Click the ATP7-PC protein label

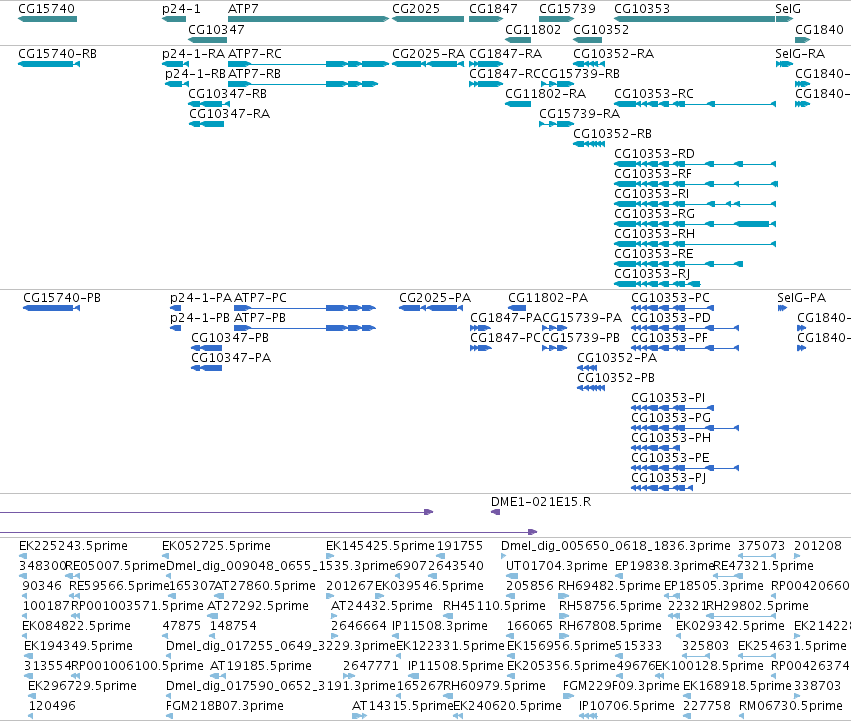[260, 298]
